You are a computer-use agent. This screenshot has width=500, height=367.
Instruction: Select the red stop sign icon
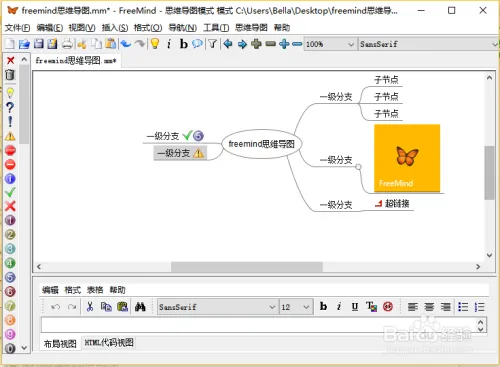coord(10,150)
